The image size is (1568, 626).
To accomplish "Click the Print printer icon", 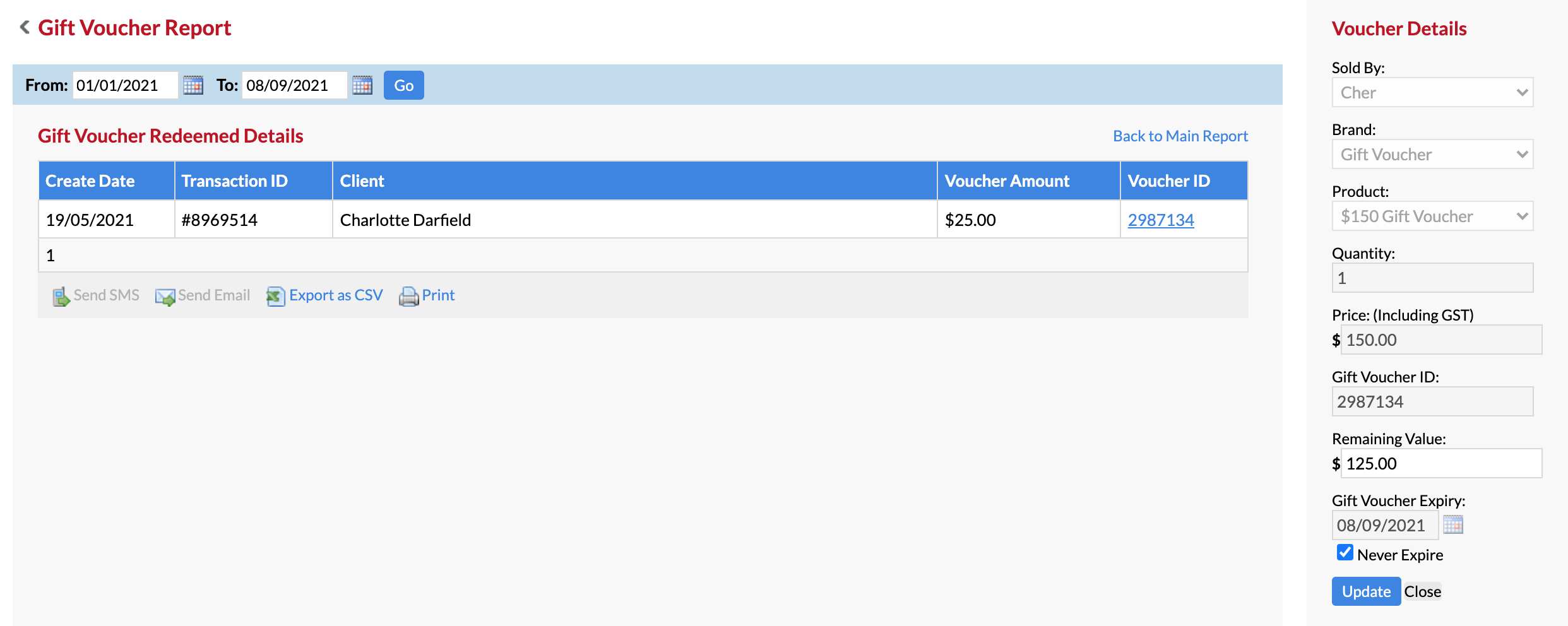I will click(x=408, y=296).
